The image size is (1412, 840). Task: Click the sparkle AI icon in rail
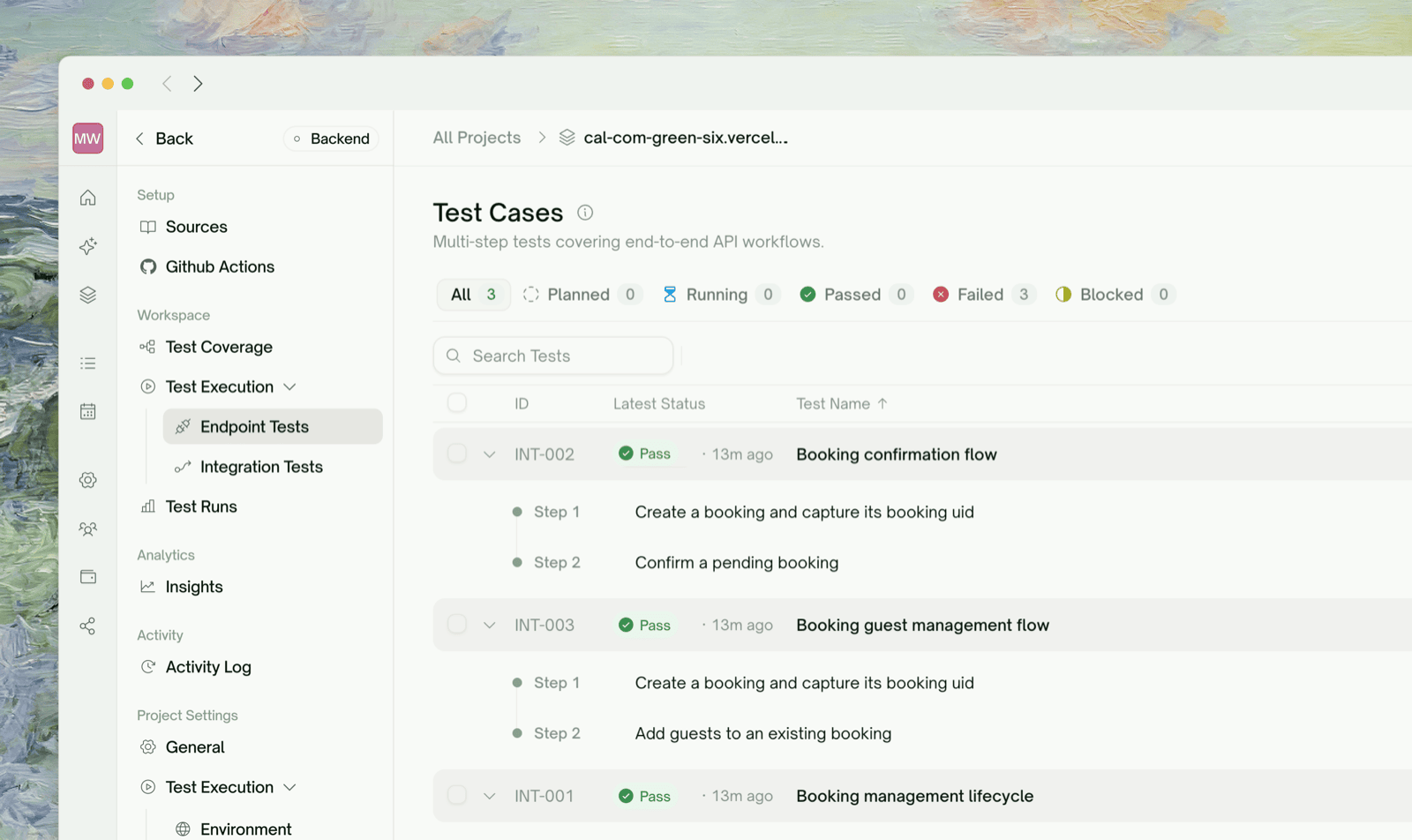(x=87, y=246)
